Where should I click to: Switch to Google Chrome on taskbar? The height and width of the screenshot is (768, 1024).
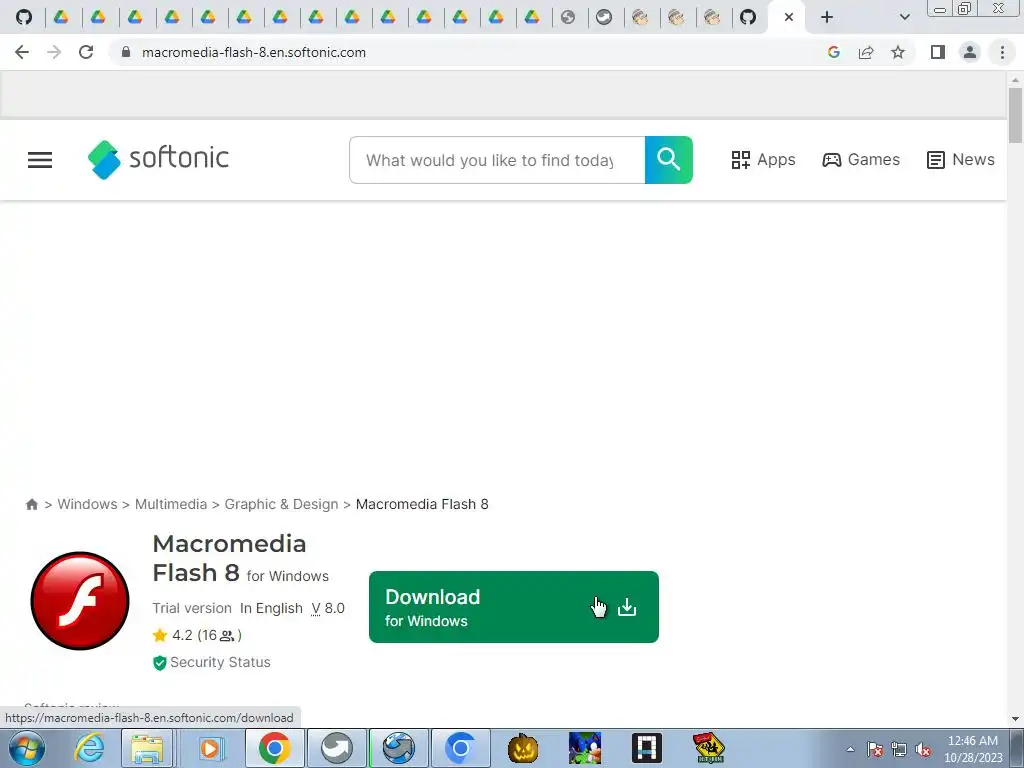274,748
